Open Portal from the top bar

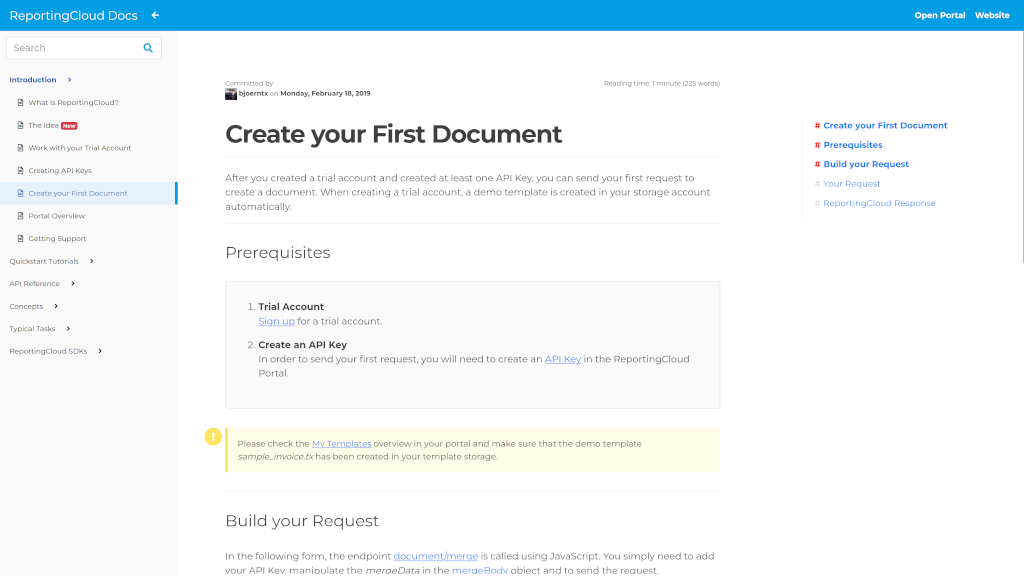tap(939, 15)
